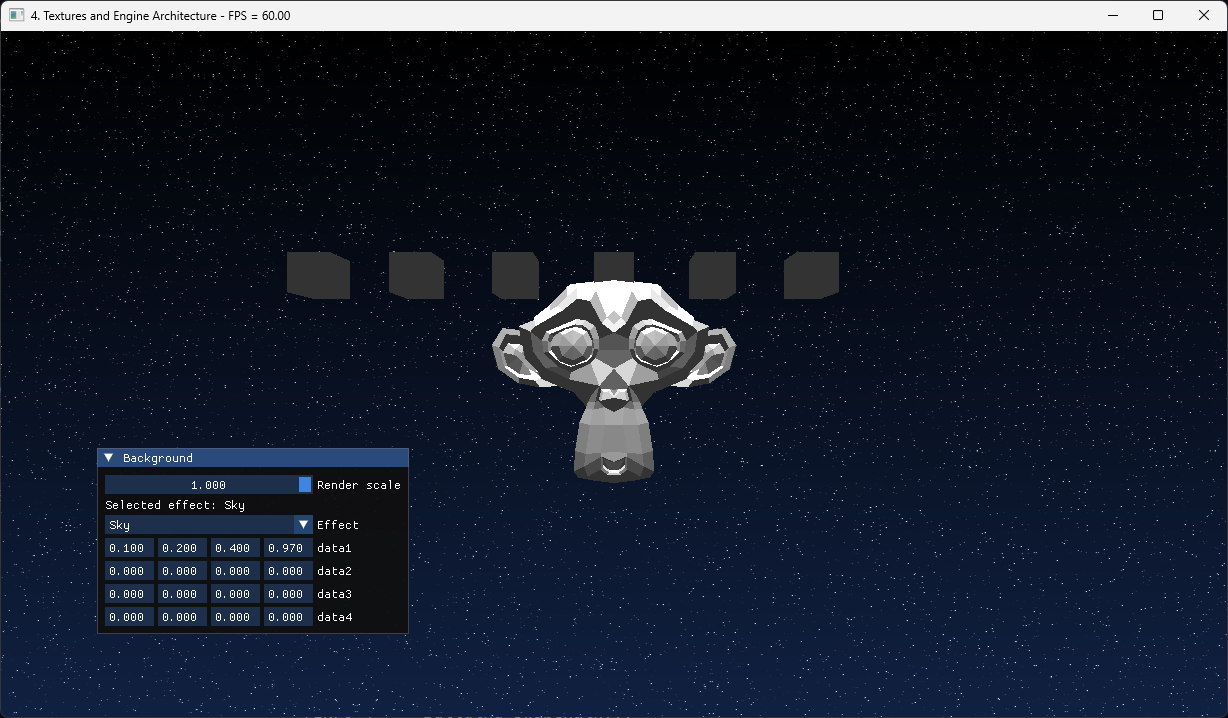
Task: Click data1 second field with 0.200
Action: (183, 548)
